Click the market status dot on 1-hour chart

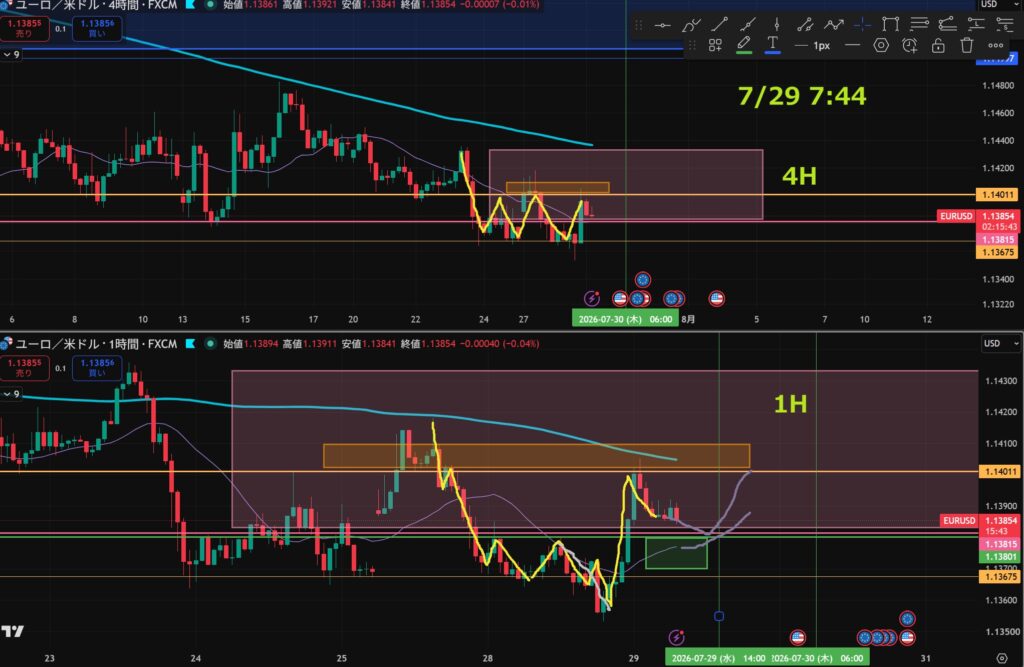210,343
